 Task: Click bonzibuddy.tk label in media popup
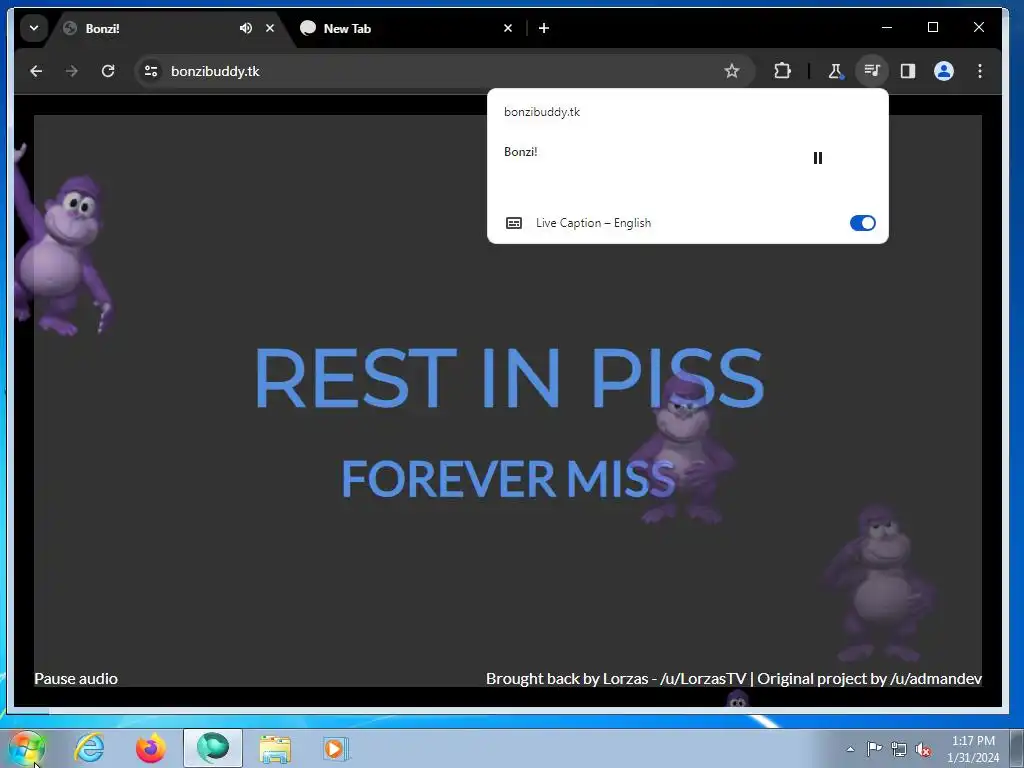pos(542,112)
